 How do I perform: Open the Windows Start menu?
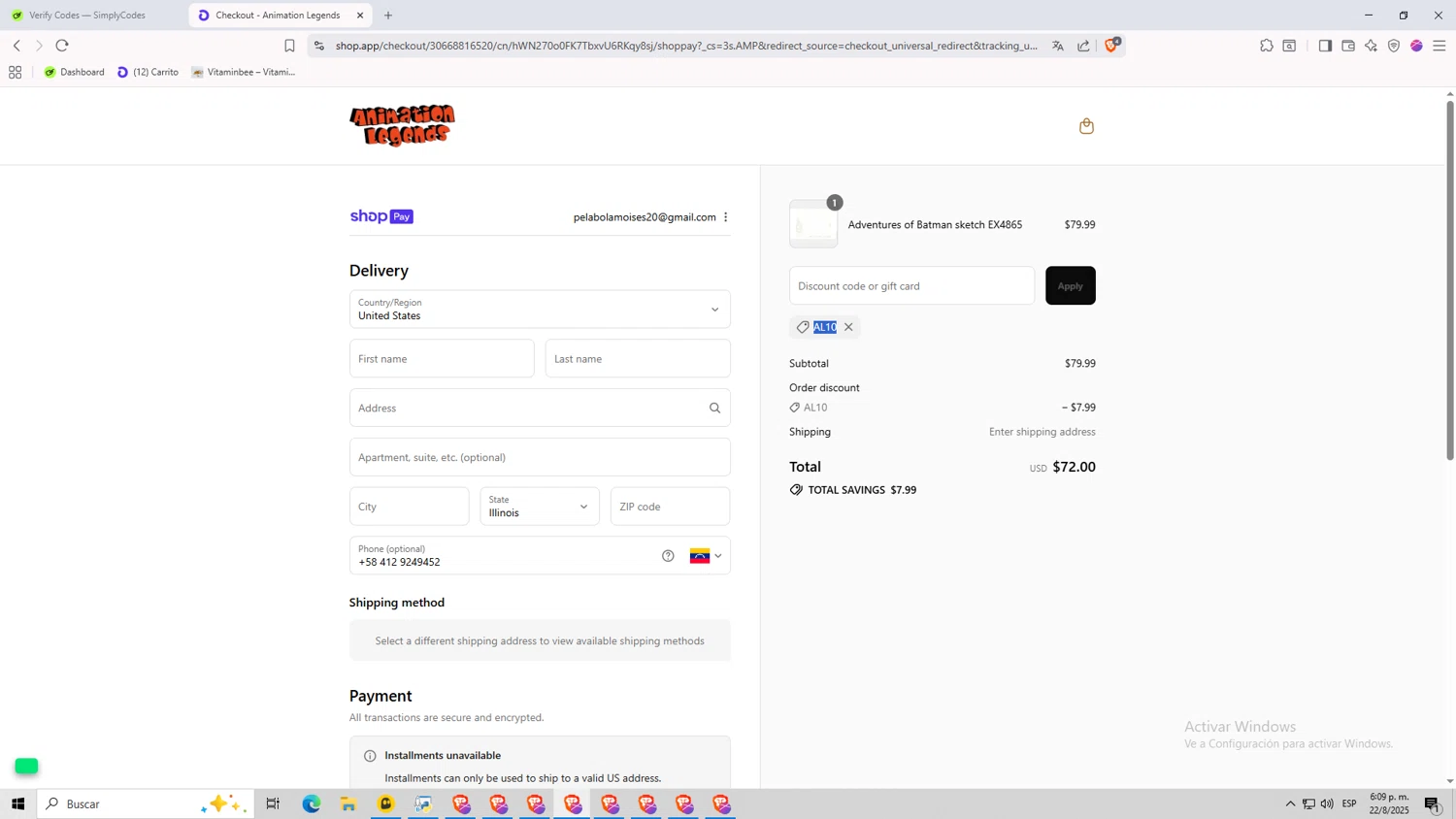[x=17, y=803]
